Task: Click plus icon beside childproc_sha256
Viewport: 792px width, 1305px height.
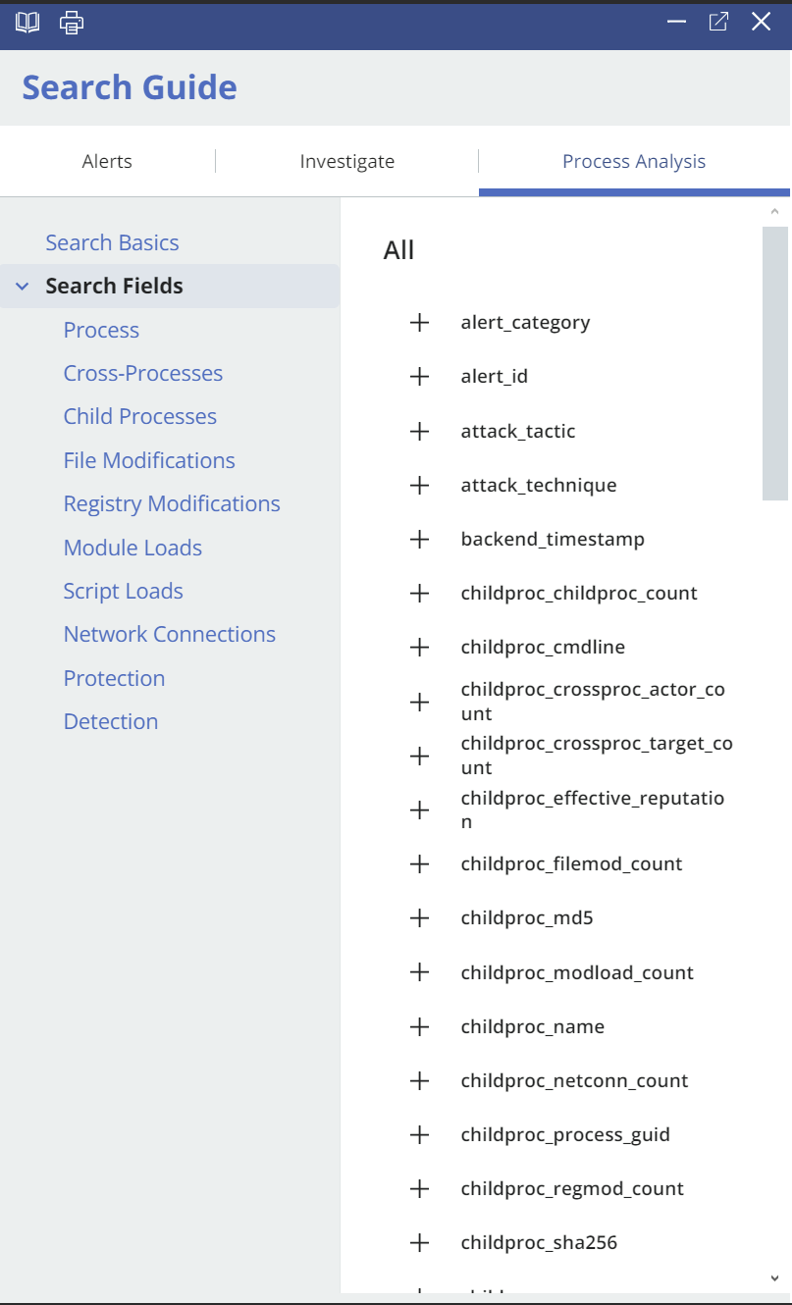Action: [419, 1243]
